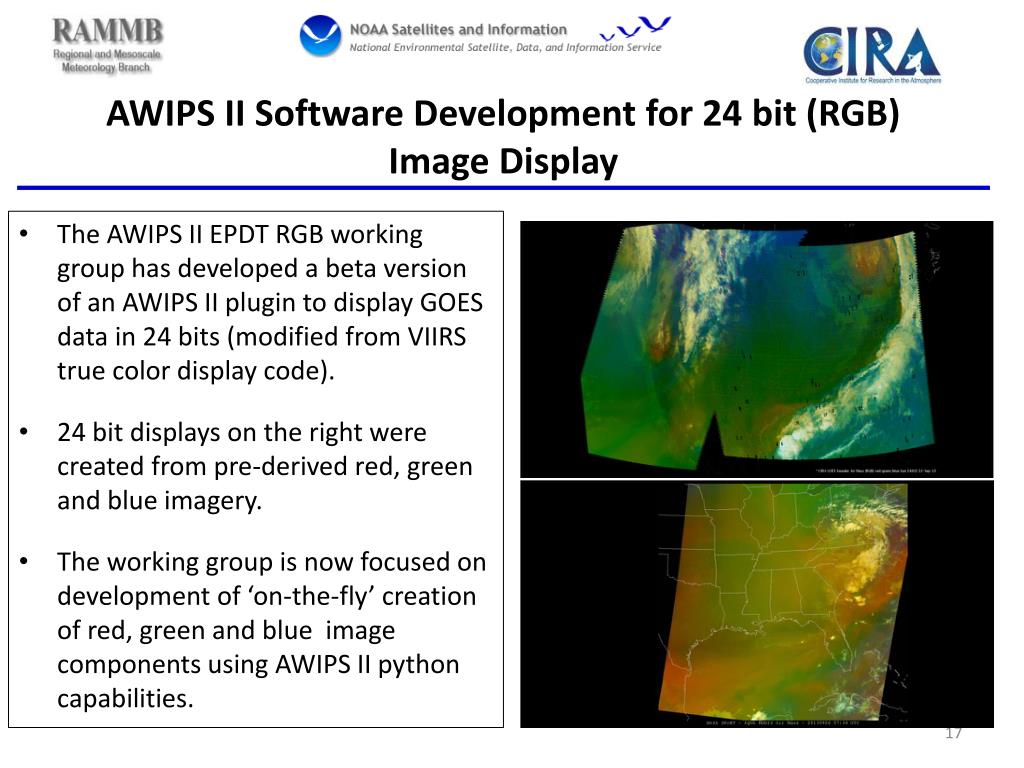Click the first bullet point marker
This screenshot has height=768, width=1024.
(24, 235)
